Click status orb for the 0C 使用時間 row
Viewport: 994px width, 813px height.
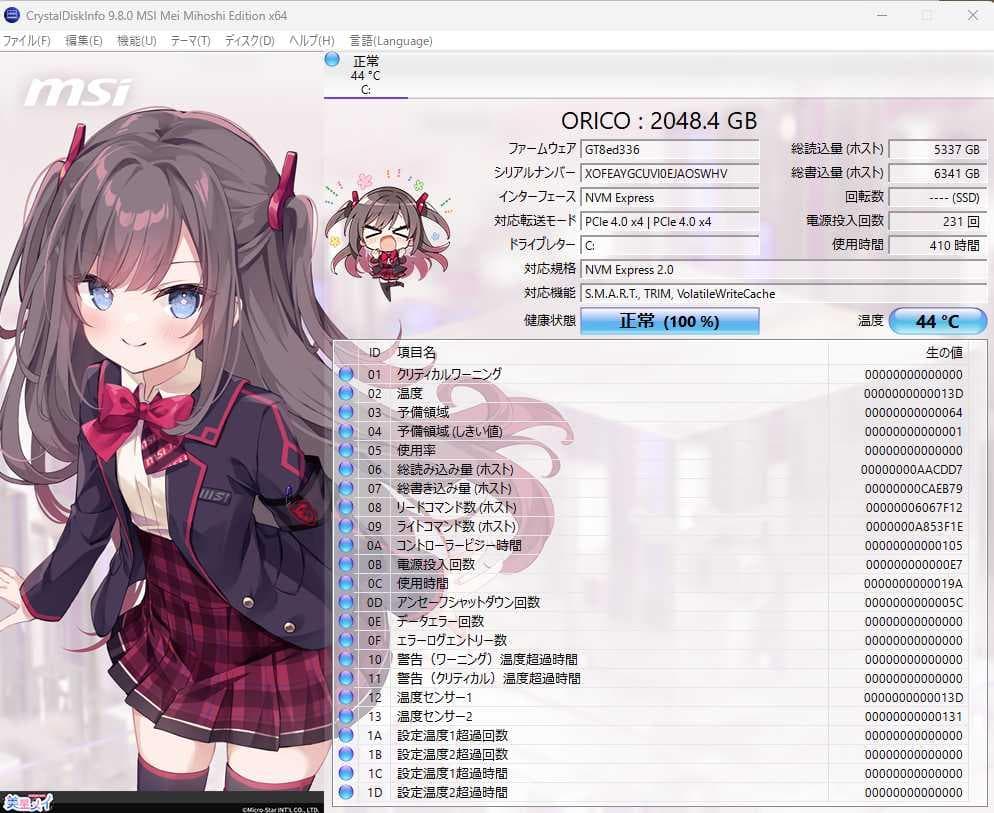346,583
